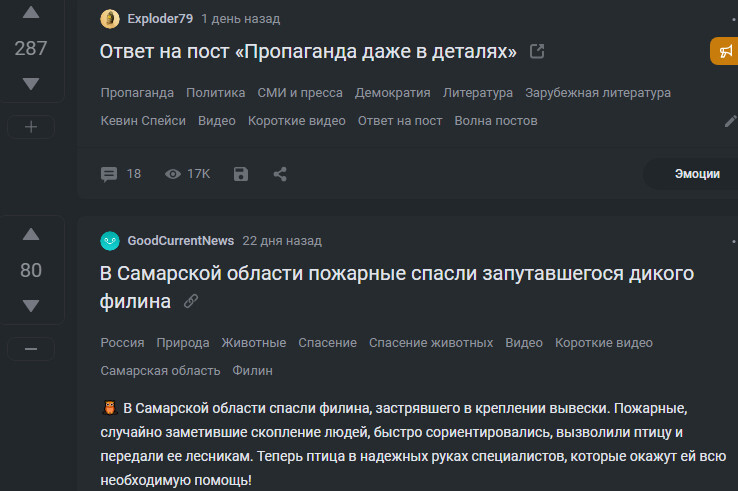Open the Эмоции reactions button
The image size is (738, 491).
696,174
